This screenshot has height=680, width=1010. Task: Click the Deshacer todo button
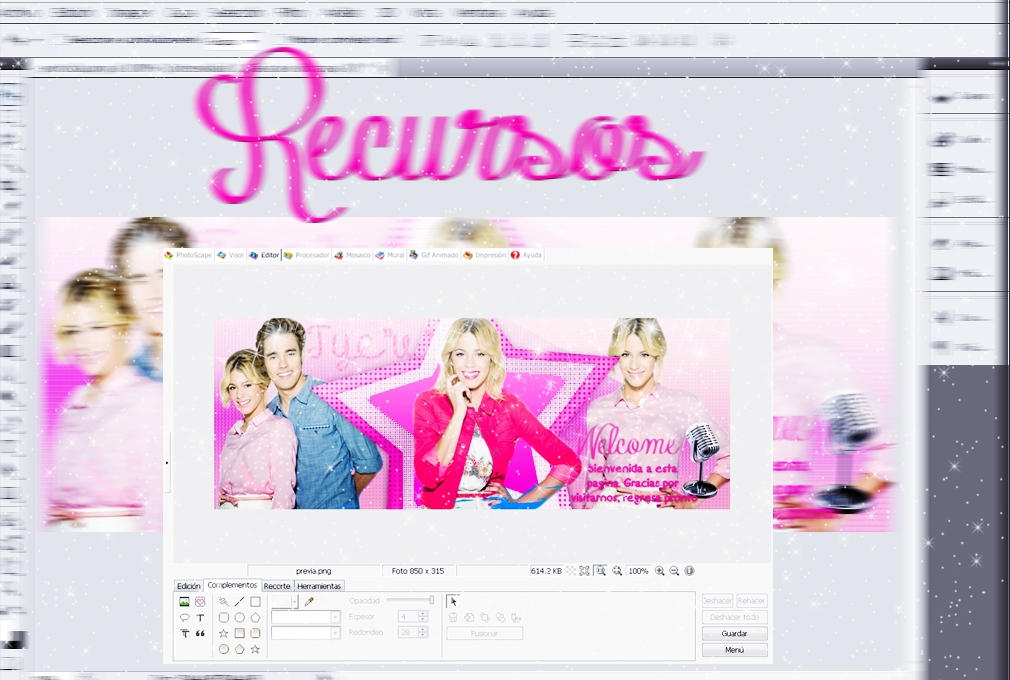[x=734, y=617]
